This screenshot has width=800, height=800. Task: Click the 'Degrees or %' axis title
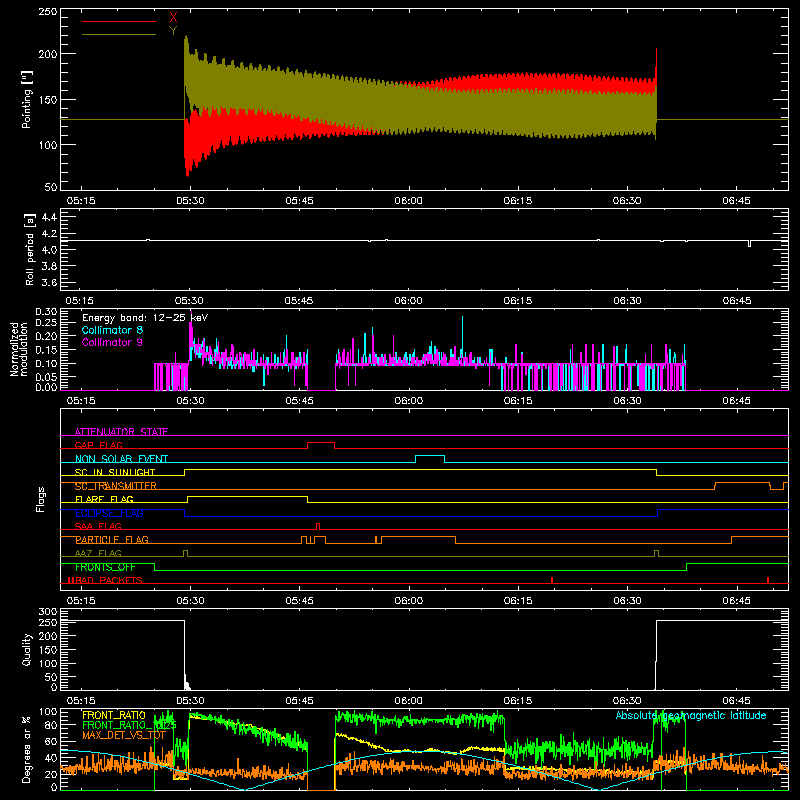pyautogui.click(x=27, y=749)
